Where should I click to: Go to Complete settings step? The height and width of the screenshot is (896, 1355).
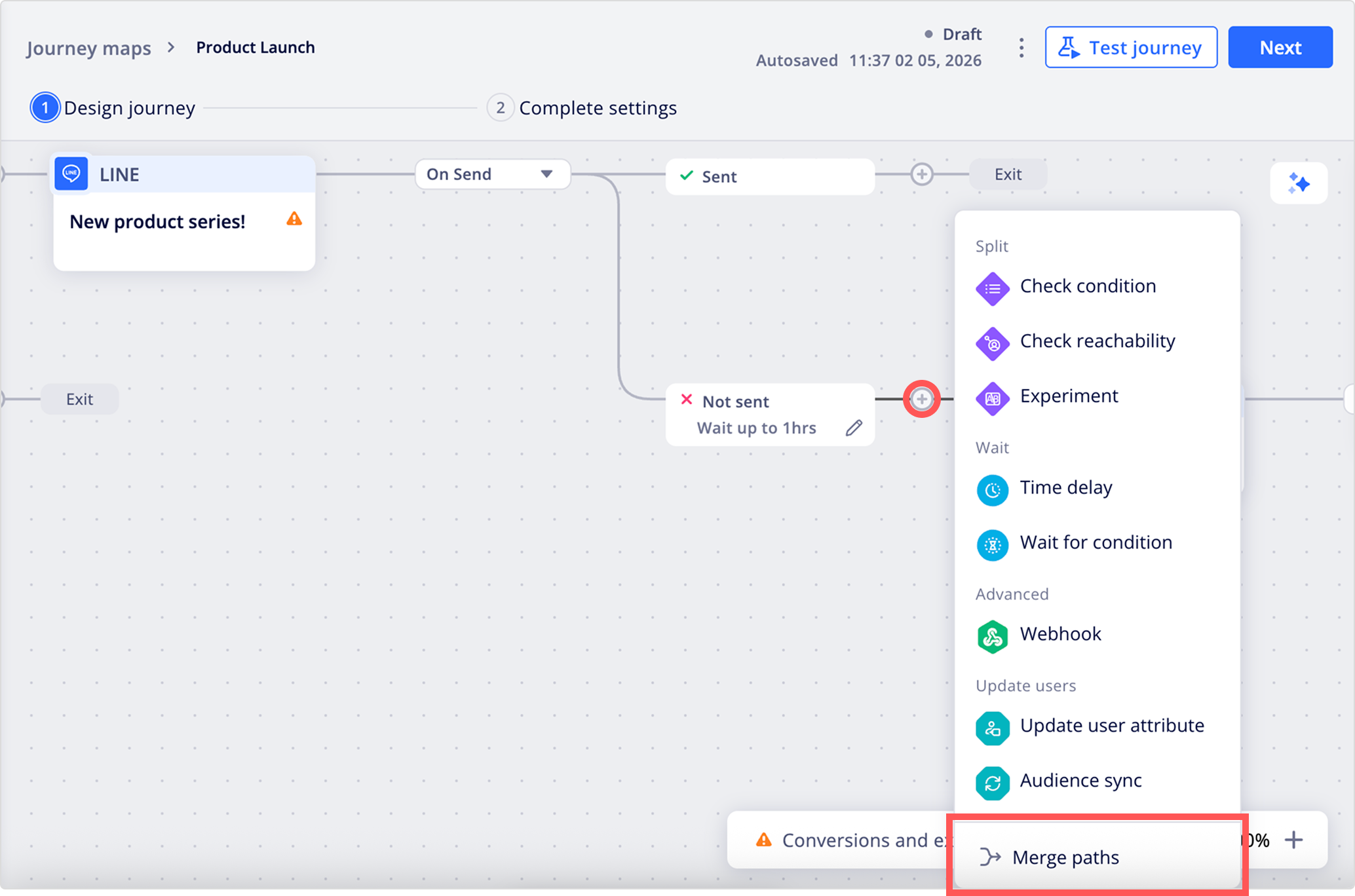(x=597, y=108)
